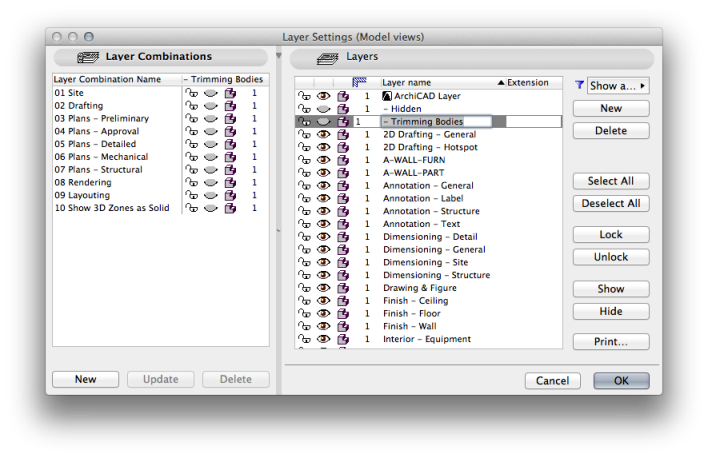Image resolution: width=708 pixels, height=458 pixels.
Task: Hide Finish - Ceiling layer eye
Action: (323, 301)
